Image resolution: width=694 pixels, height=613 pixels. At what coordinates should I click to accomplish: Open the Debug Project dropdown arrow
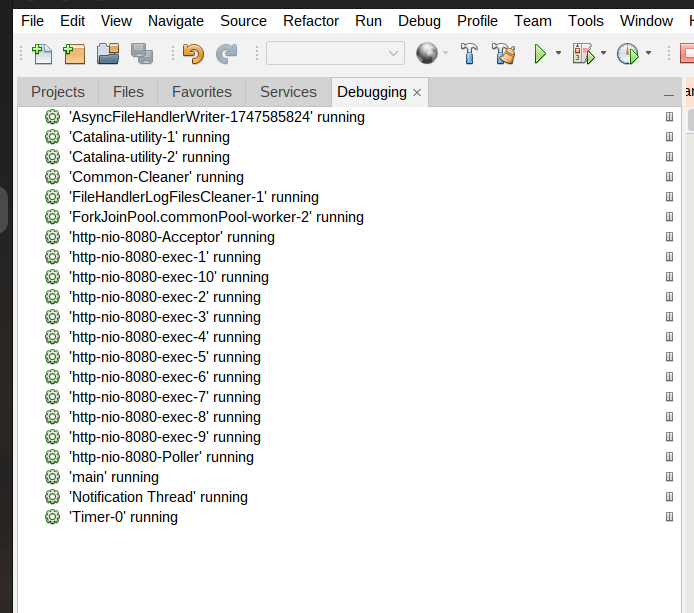pos(603,53)
